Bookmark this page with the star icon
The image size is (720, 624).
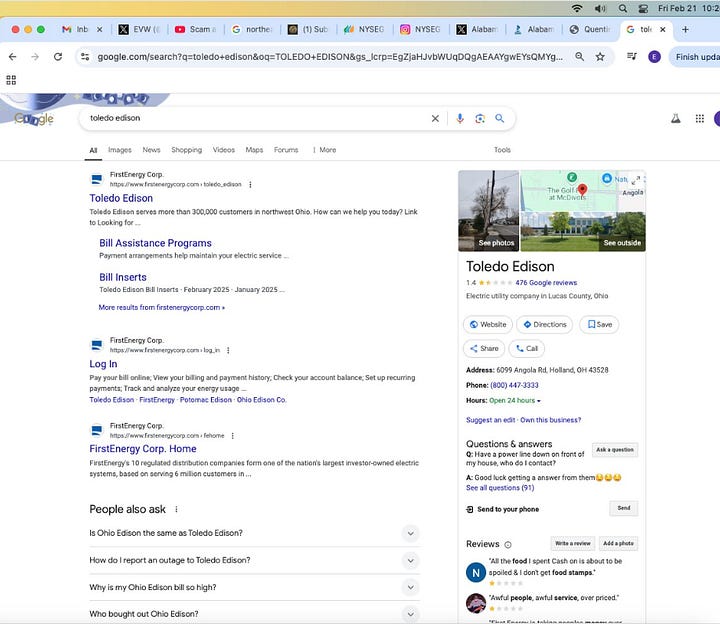(x=600, y=56)
